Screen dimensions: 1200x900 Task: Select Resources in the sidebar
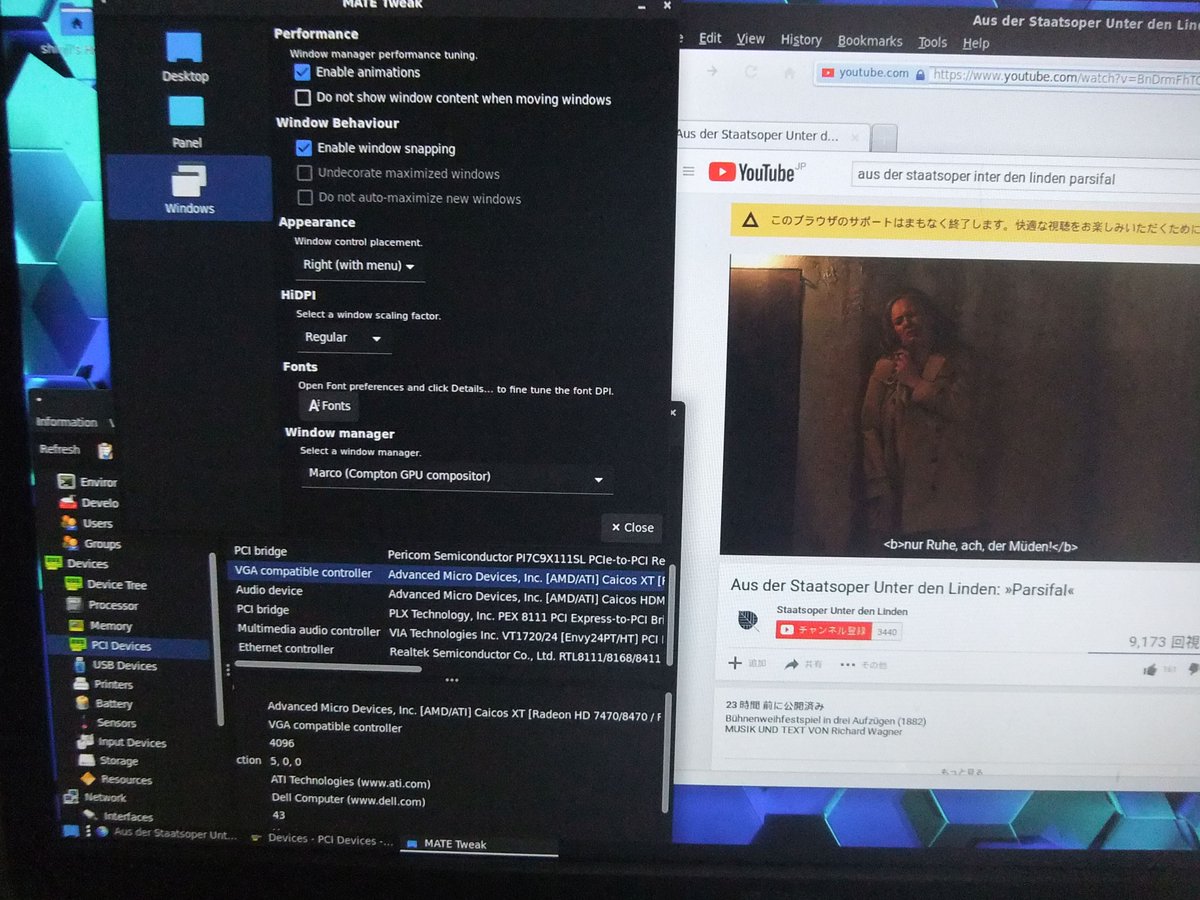tap(117, 780)
